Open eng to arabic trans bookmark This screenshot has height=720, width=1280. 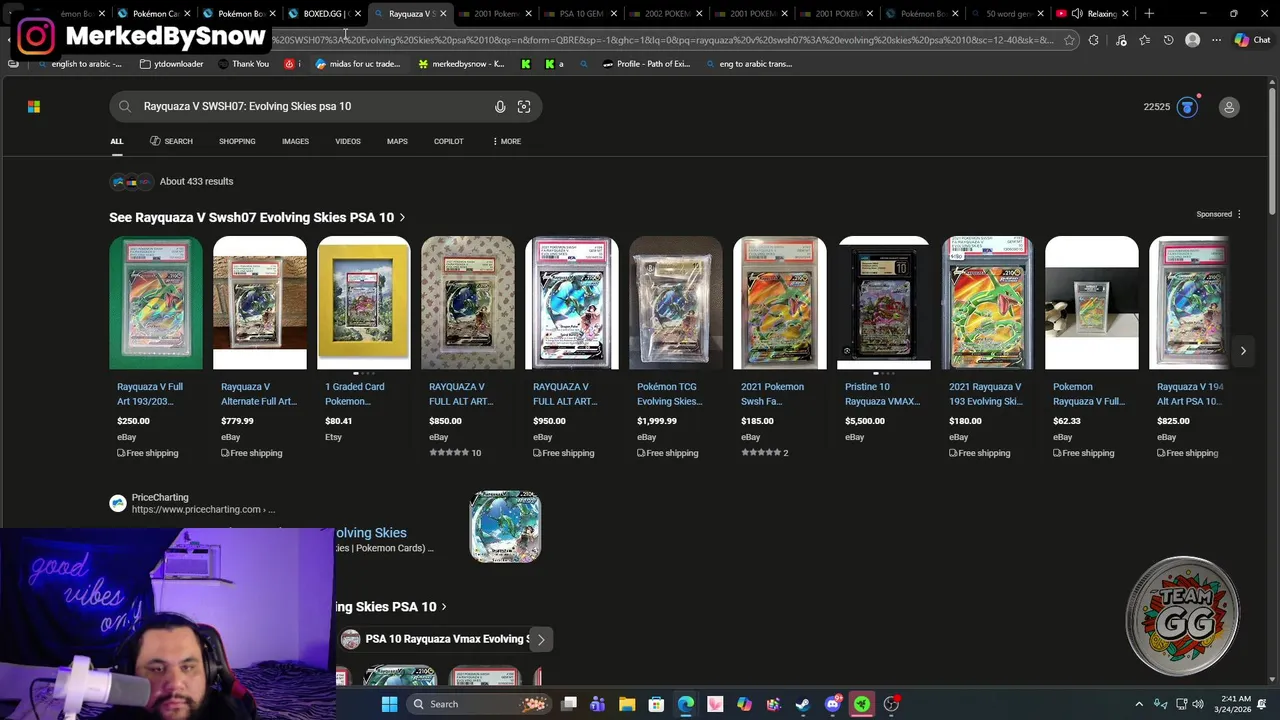[749, 64]
